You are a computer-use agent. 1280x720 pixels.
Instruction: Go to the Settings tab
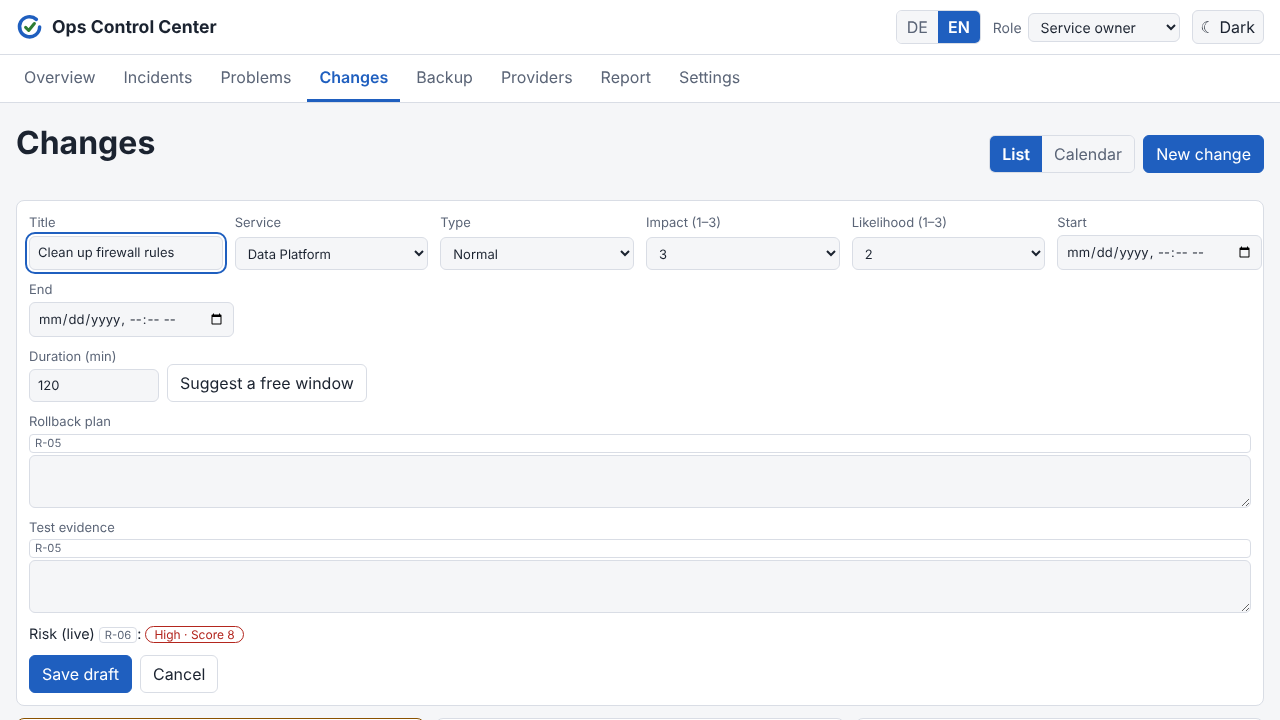click(x=710, y=77)
